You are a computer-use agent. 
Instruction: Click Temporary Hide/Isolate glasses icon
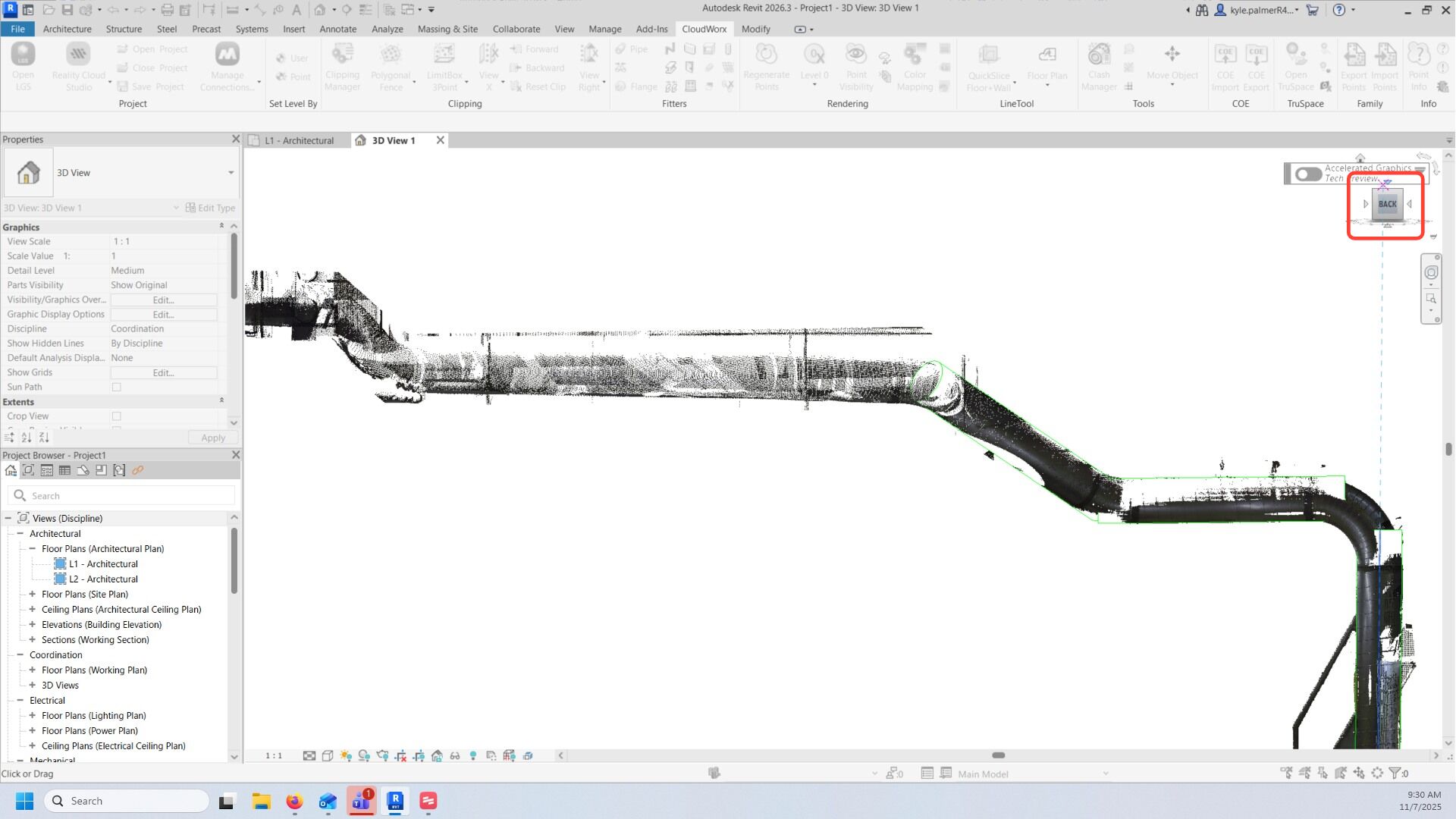(x=455, y=756)
